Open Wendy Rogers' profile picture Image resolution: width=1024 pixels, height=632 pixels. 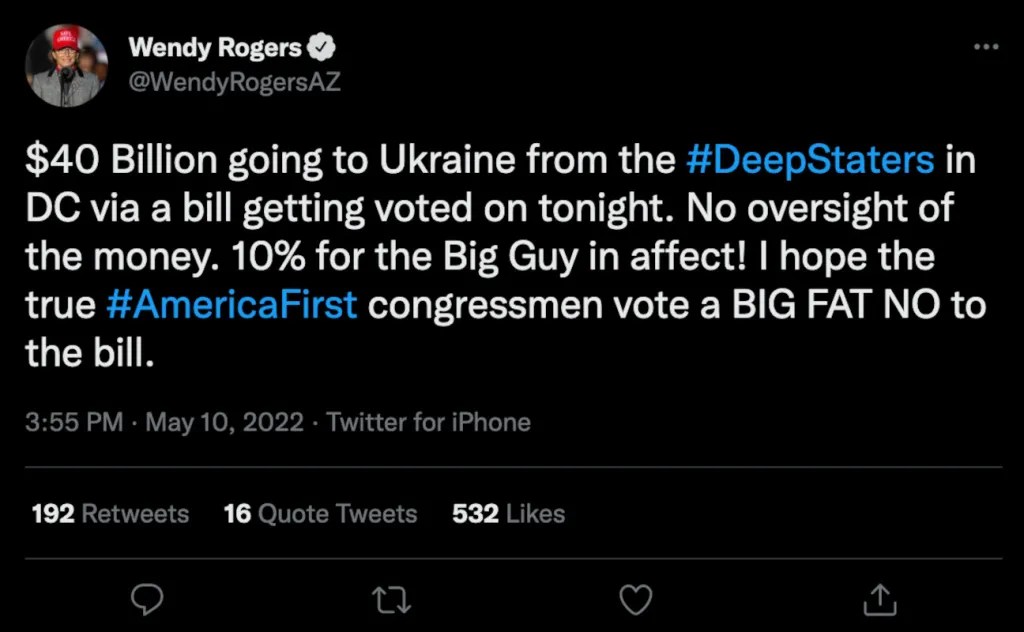67,67
